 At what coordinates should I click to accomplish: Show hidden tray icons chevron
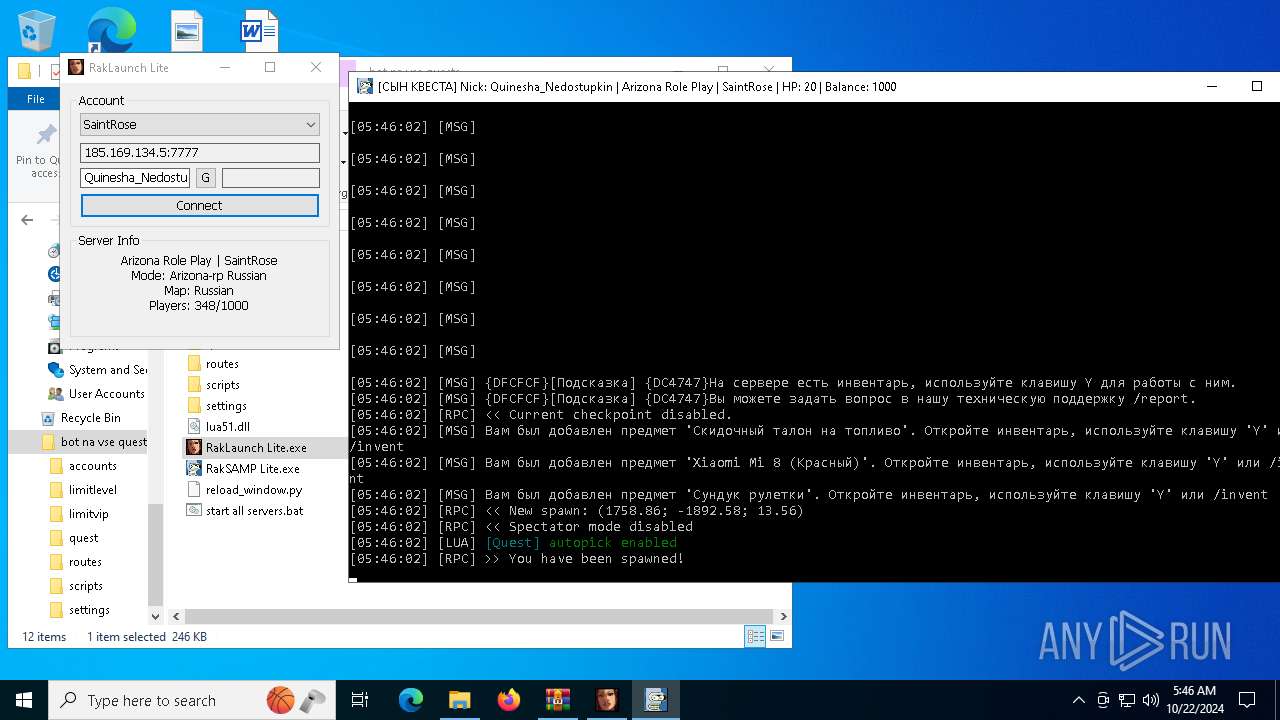tap(1078, 700)
